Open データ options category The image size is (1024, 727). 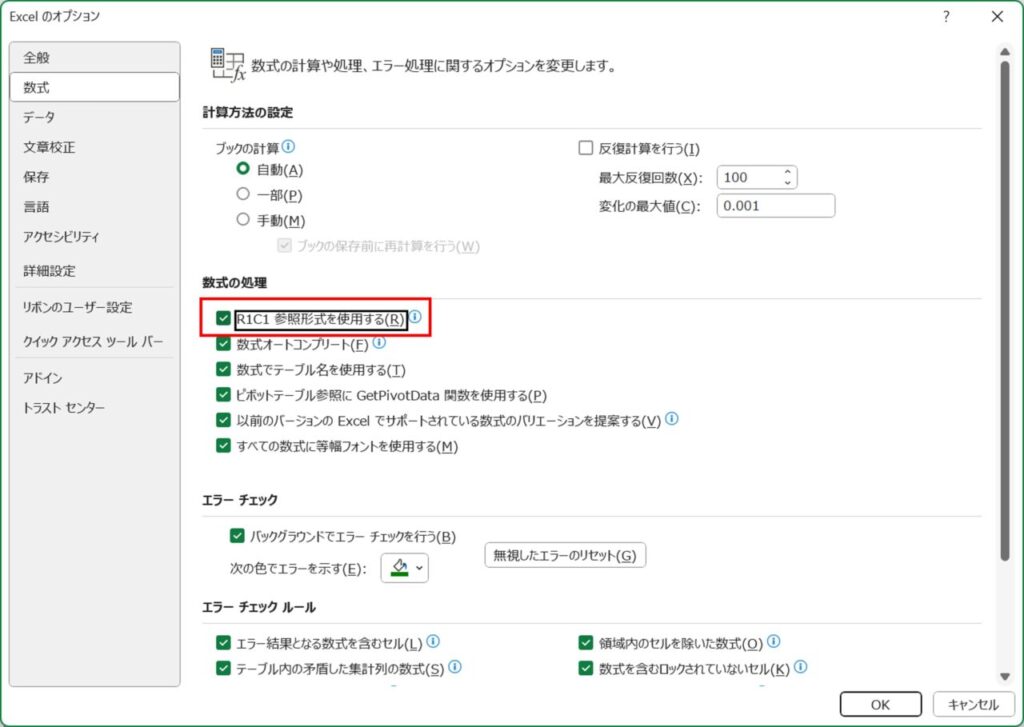tap(95, 117)
